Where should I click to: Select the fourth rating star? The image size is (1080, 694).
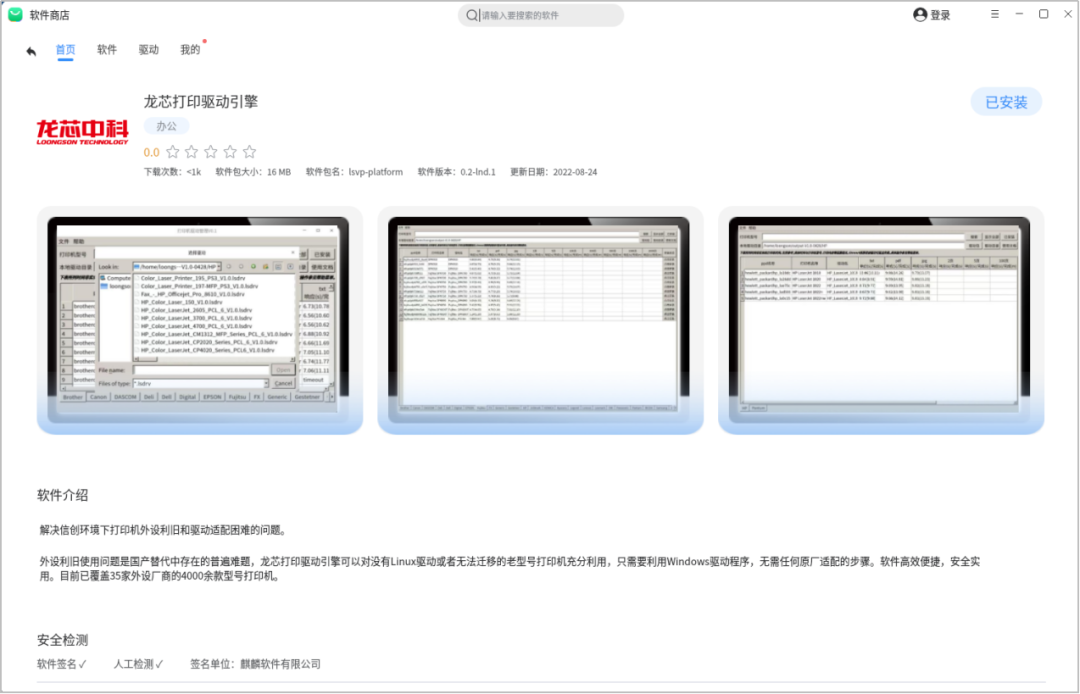tap(230, 151)
